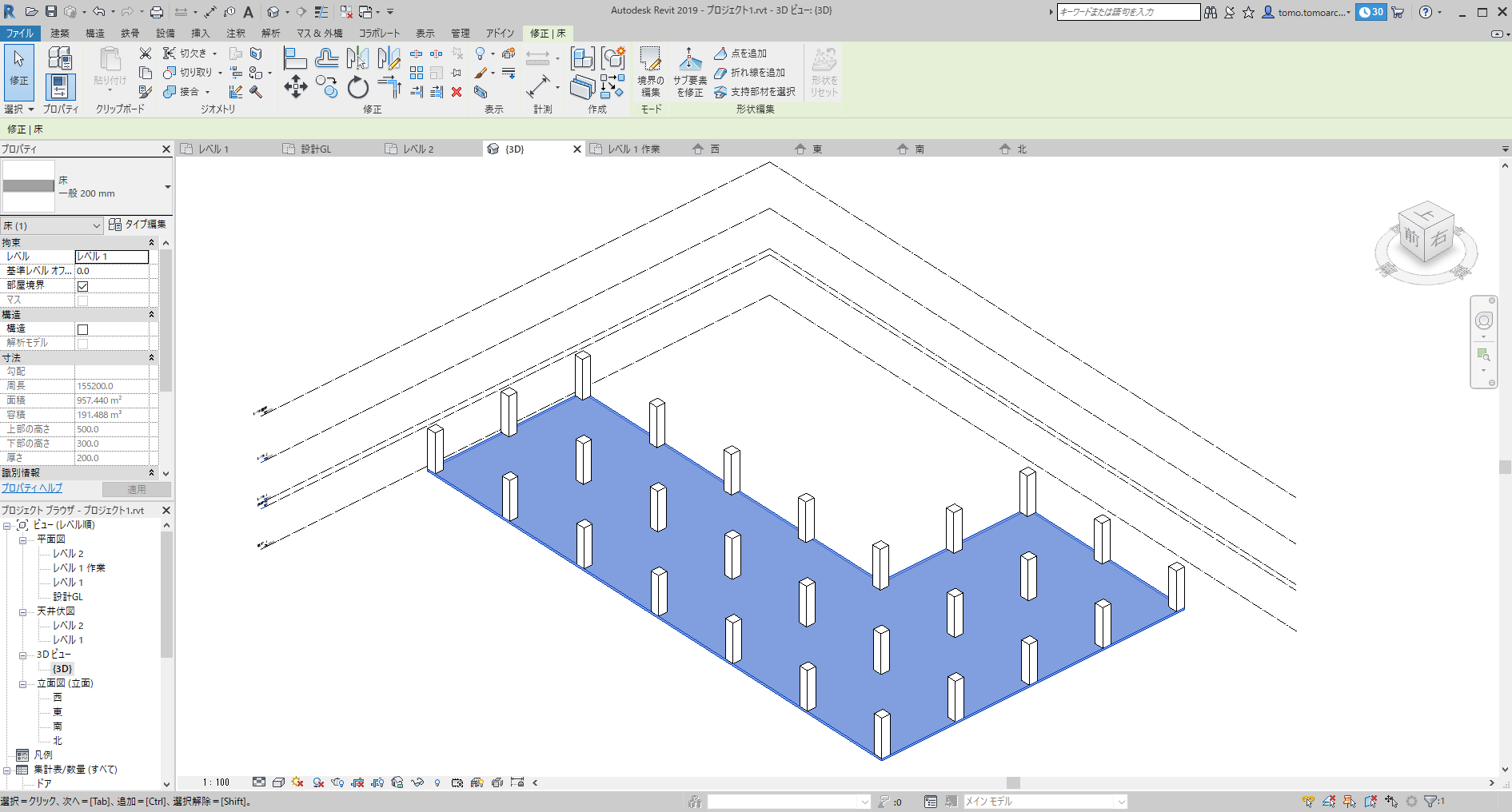The image size is (1512, 812).
Task: Toggle the プロパティ palette button
Action: (60, 87)
